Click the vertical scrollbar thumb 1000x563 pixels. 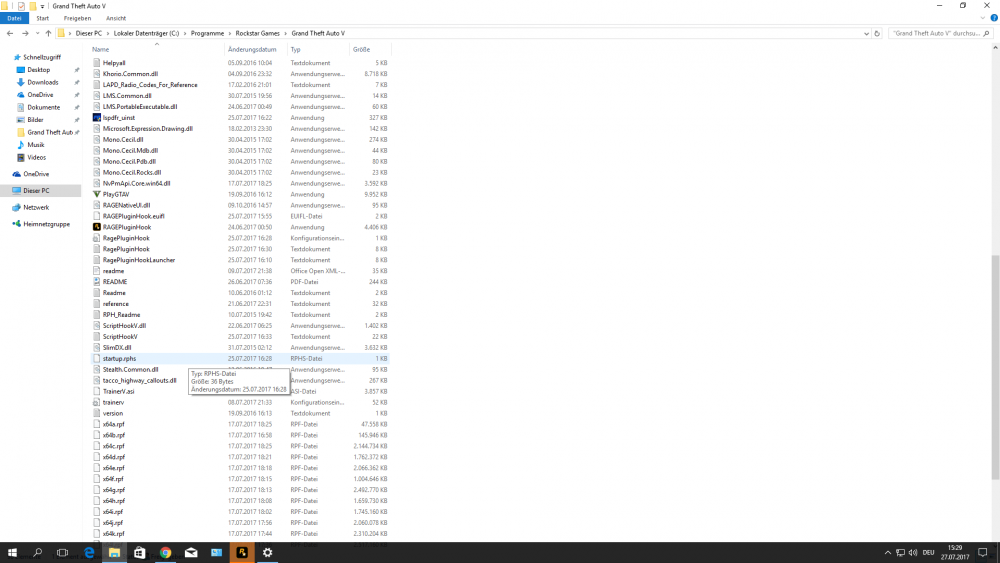pyautogui.click(x=995, y=367)
